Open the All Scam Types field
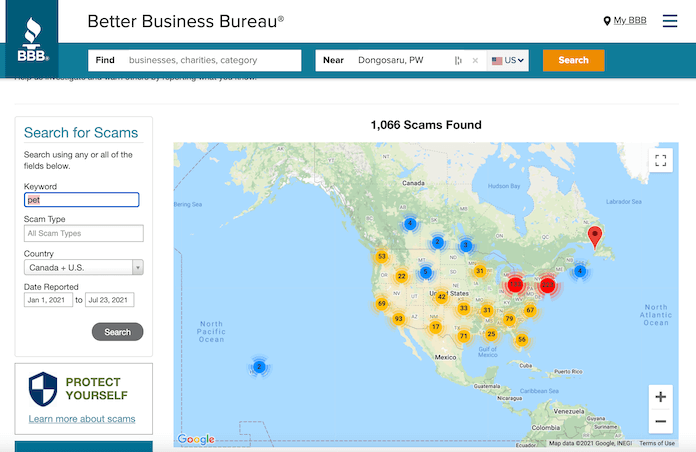The height and width of the screenshot is (452, 696). click(x=83, y=233)
